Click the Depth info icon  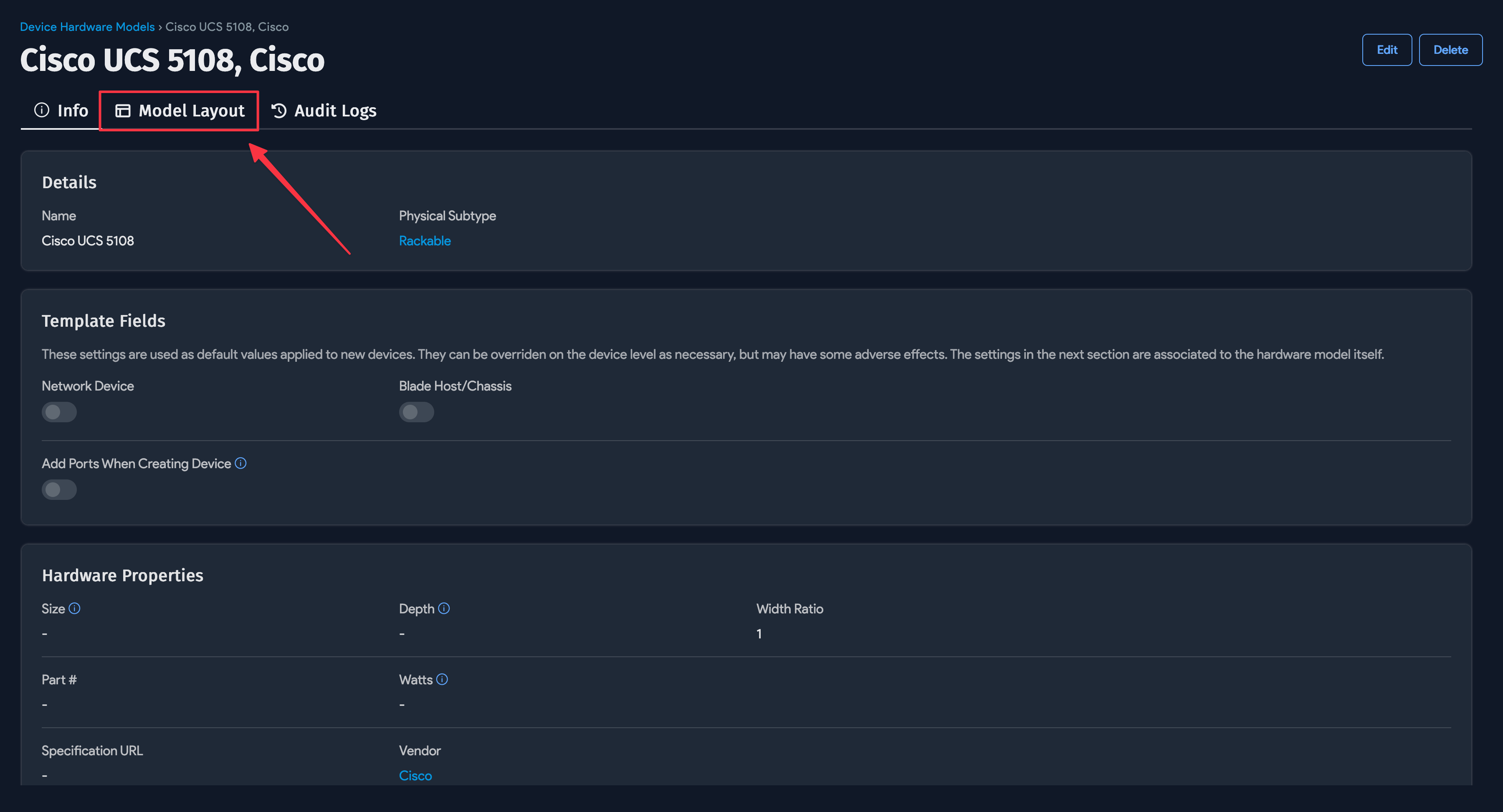[444, 608]
